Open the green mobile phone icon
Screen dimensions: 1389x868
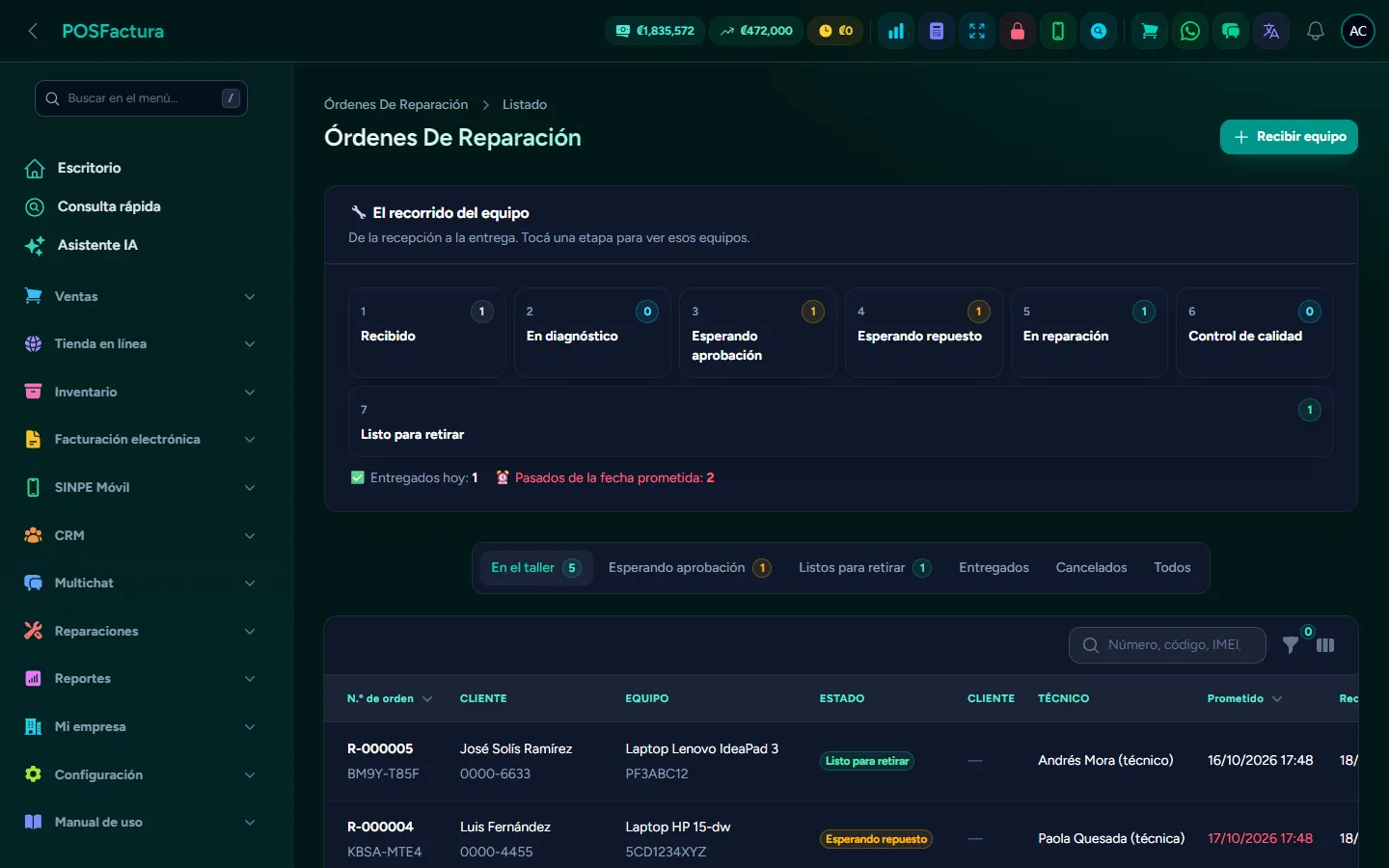[1058, 31]
